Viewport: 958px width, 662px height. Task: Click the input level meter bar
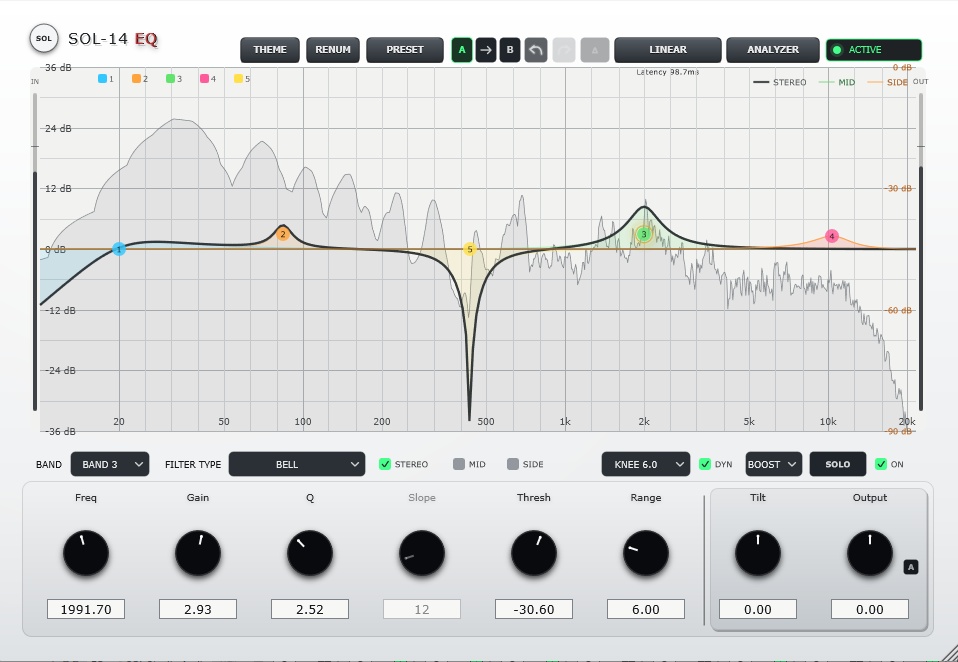35,252
